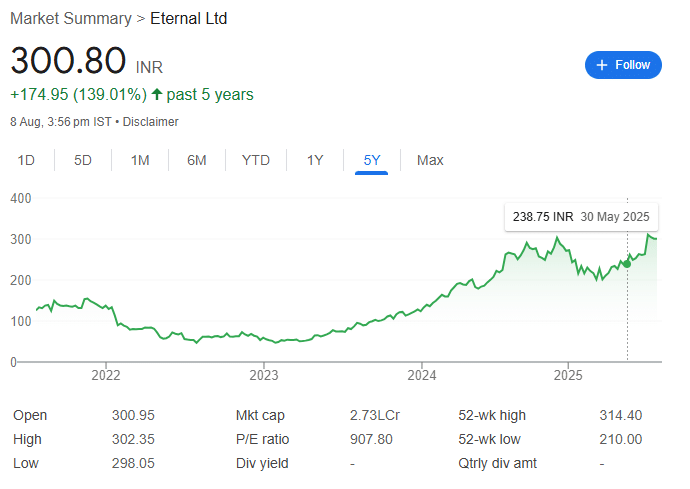The image size is (690, 489).
Task: Switch chart to 1D range
Action: pyautogui.click(x=26, y=160)
